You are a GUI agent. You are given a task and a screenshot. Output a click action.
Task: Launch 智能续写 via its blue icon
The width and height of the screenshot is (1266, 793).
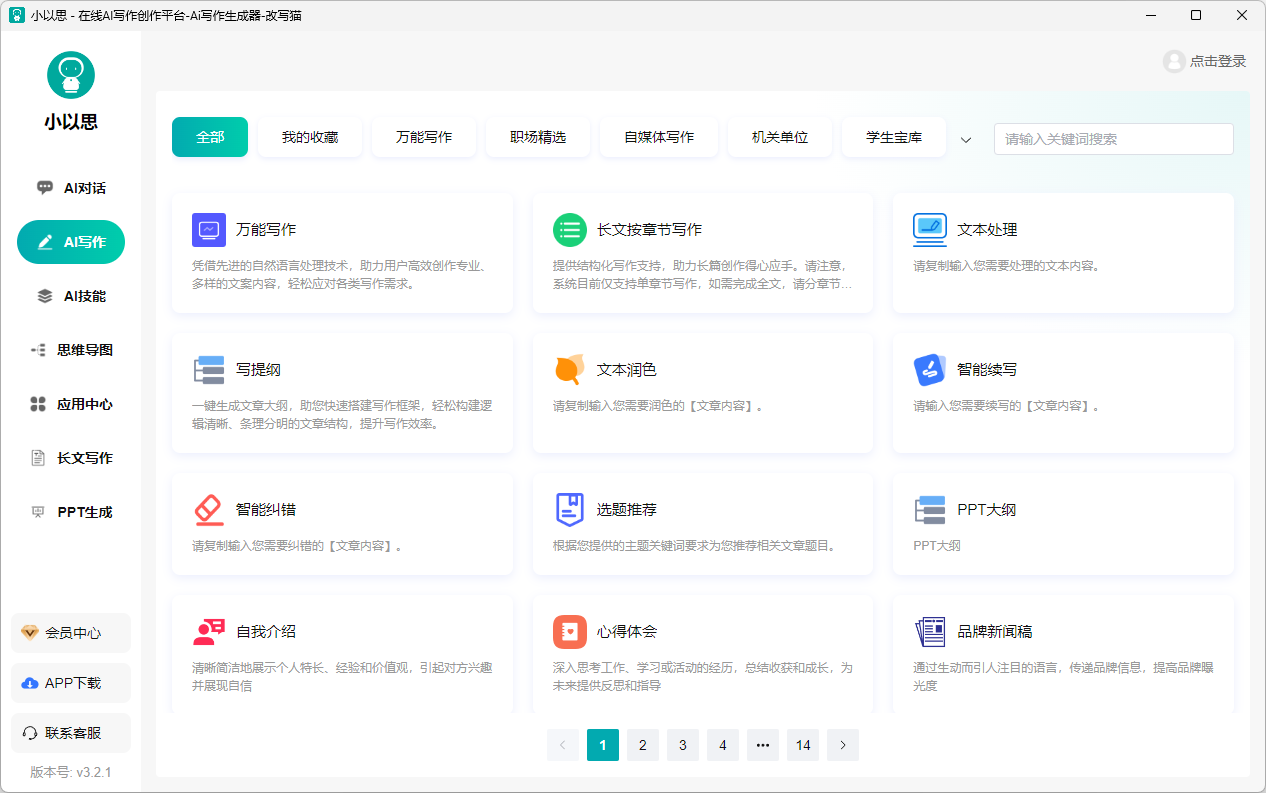(x=930, y=370)
